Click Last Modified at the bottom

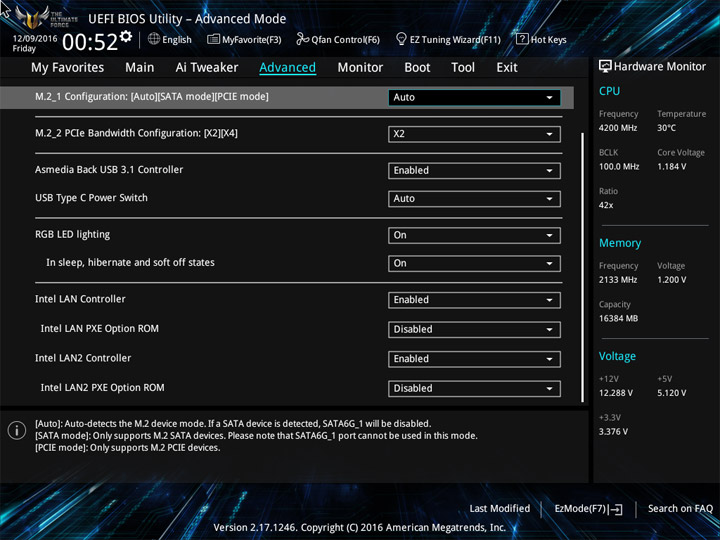[500, 508]
